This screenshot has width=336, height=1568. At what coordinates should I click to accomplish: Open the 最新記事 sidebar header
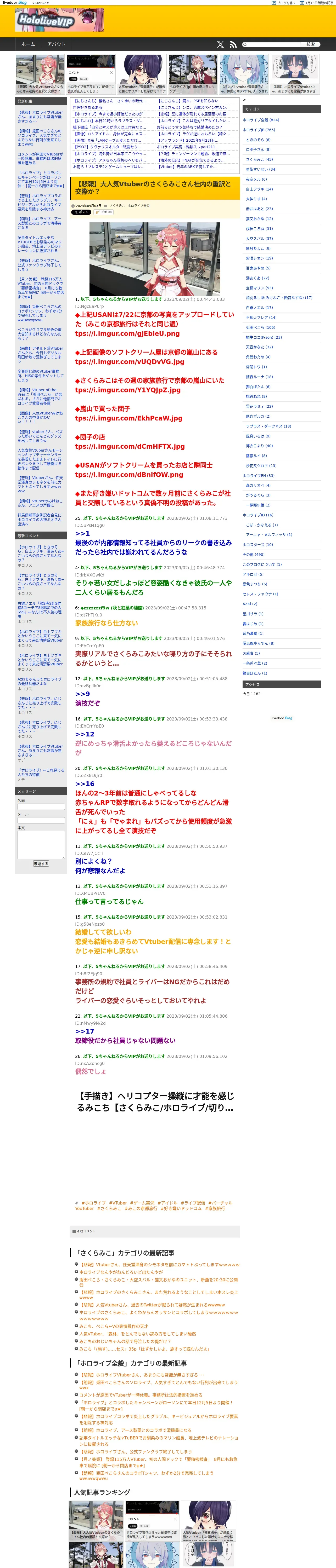click(x=41, y=102)
